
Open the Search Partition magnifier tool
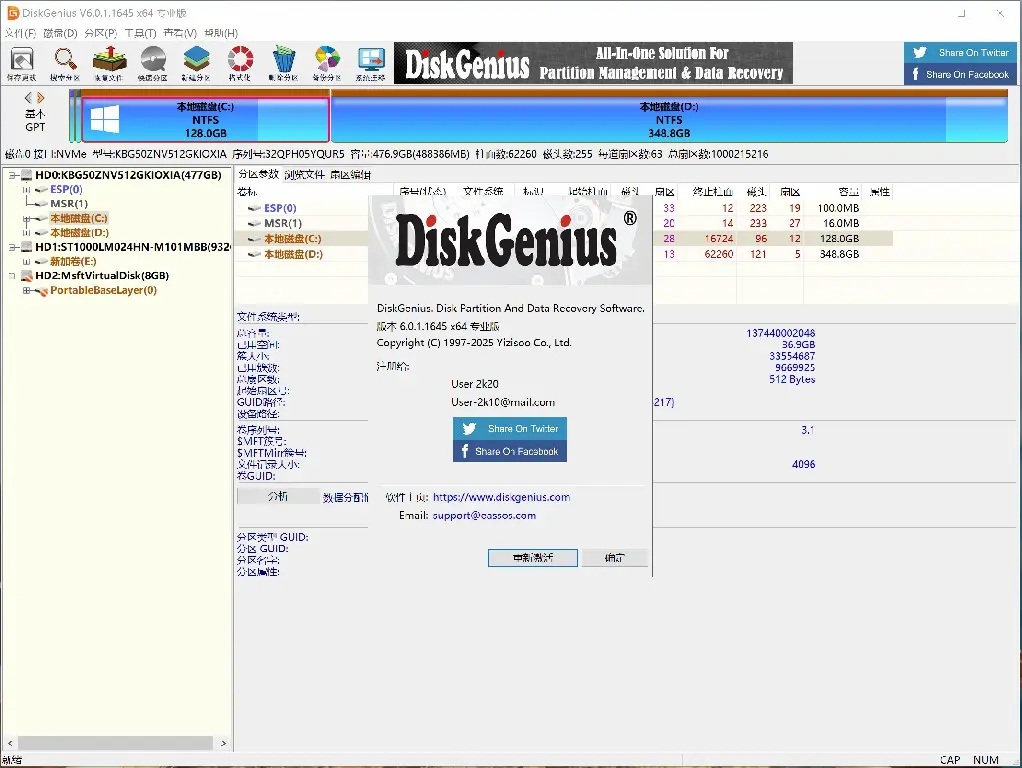(65, 62)
